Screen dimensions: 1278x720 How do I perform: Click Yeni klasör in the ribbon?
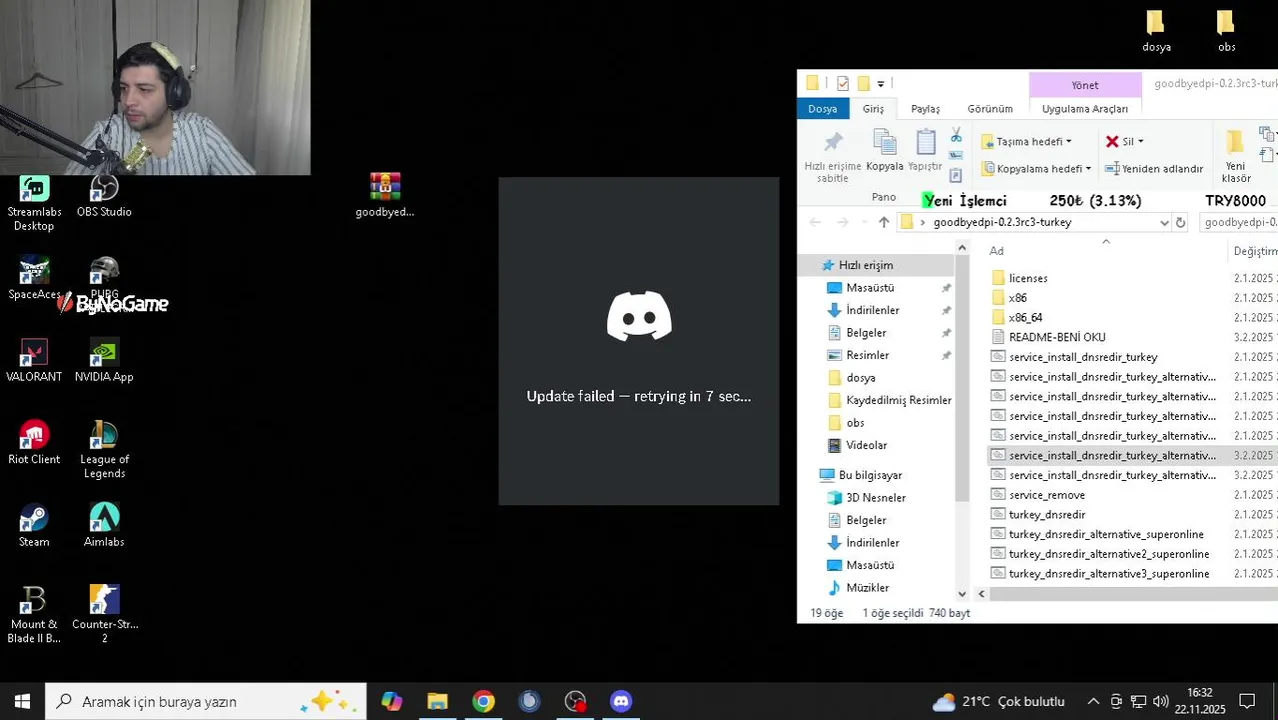pyautogui.click(x=1236, y=157)
